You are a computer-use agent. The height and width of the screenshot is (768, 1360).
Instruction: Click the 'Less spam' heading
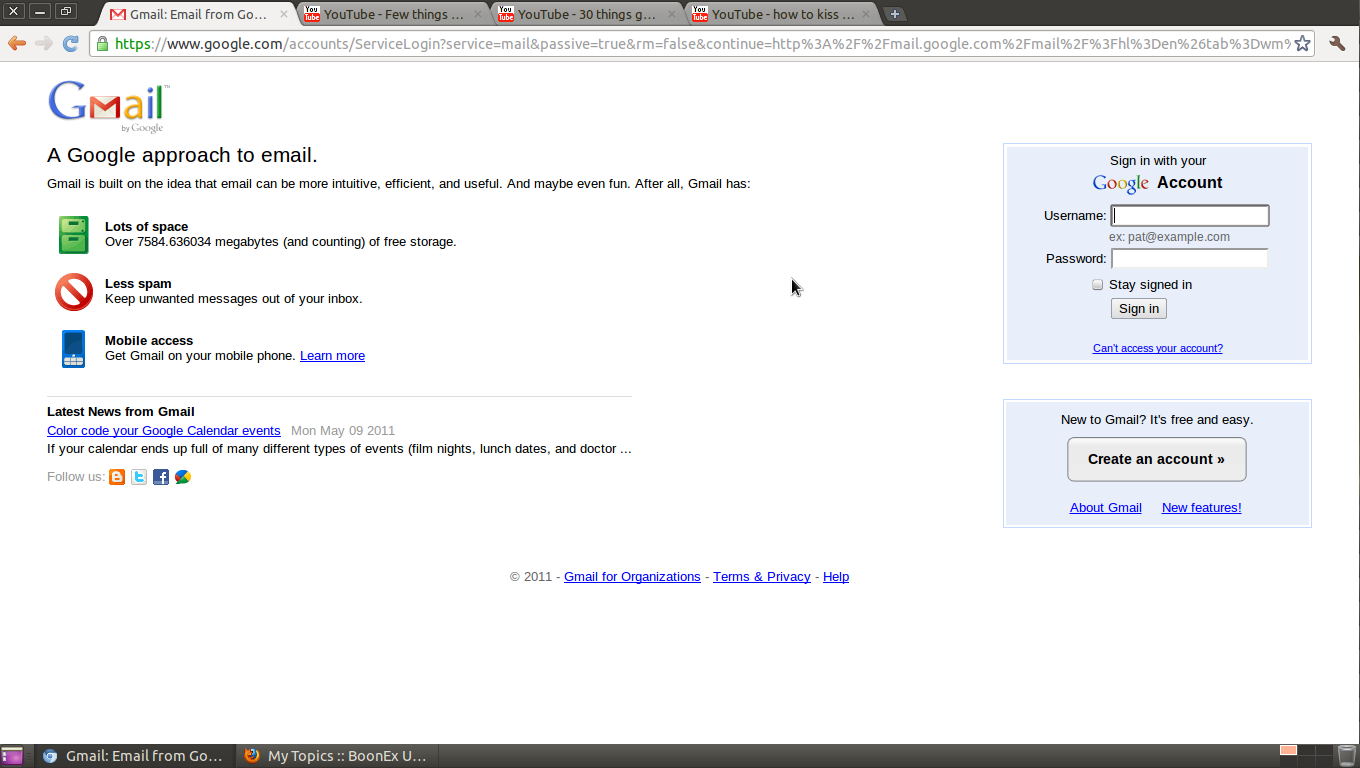point(138,284)
